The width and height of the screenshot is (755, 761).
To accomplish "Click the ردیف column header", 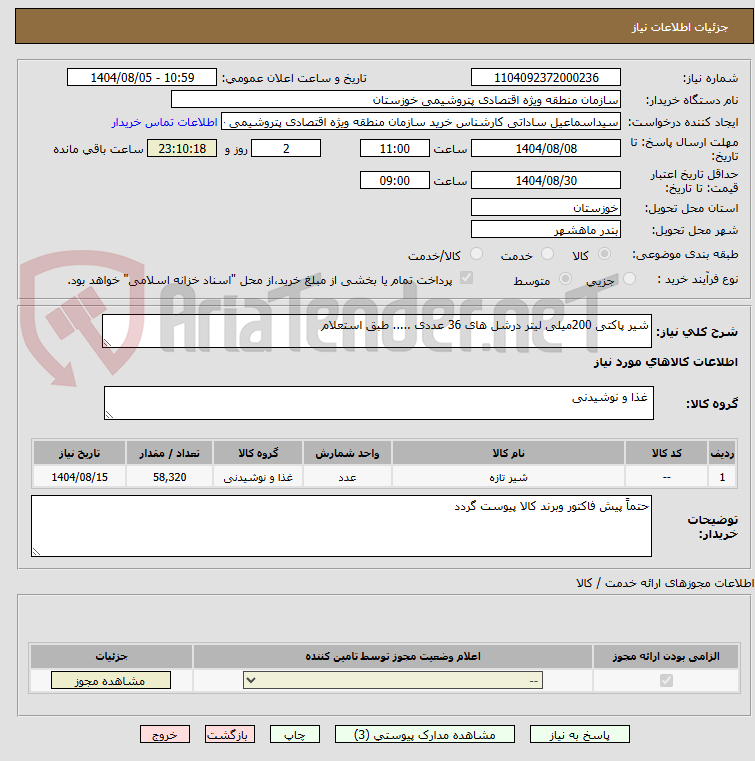I will point(722,453).
